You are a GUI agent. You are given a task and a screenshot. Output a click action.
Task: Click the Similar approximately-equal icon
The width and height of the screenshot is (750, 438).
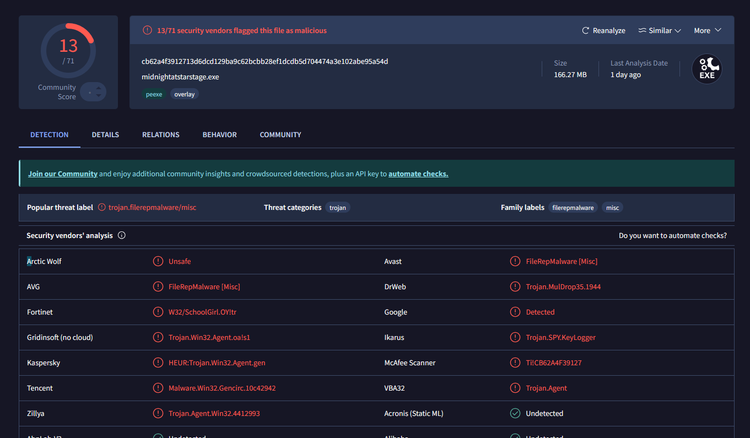tap(642, 31)
